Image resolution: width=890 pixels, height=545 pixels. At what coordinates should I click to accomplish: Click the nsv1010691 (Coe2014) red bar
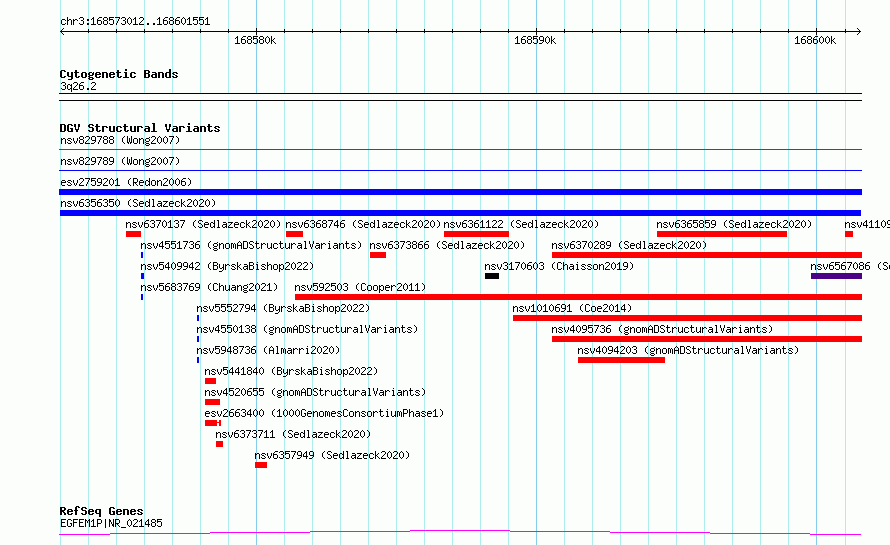pos(687,318)
